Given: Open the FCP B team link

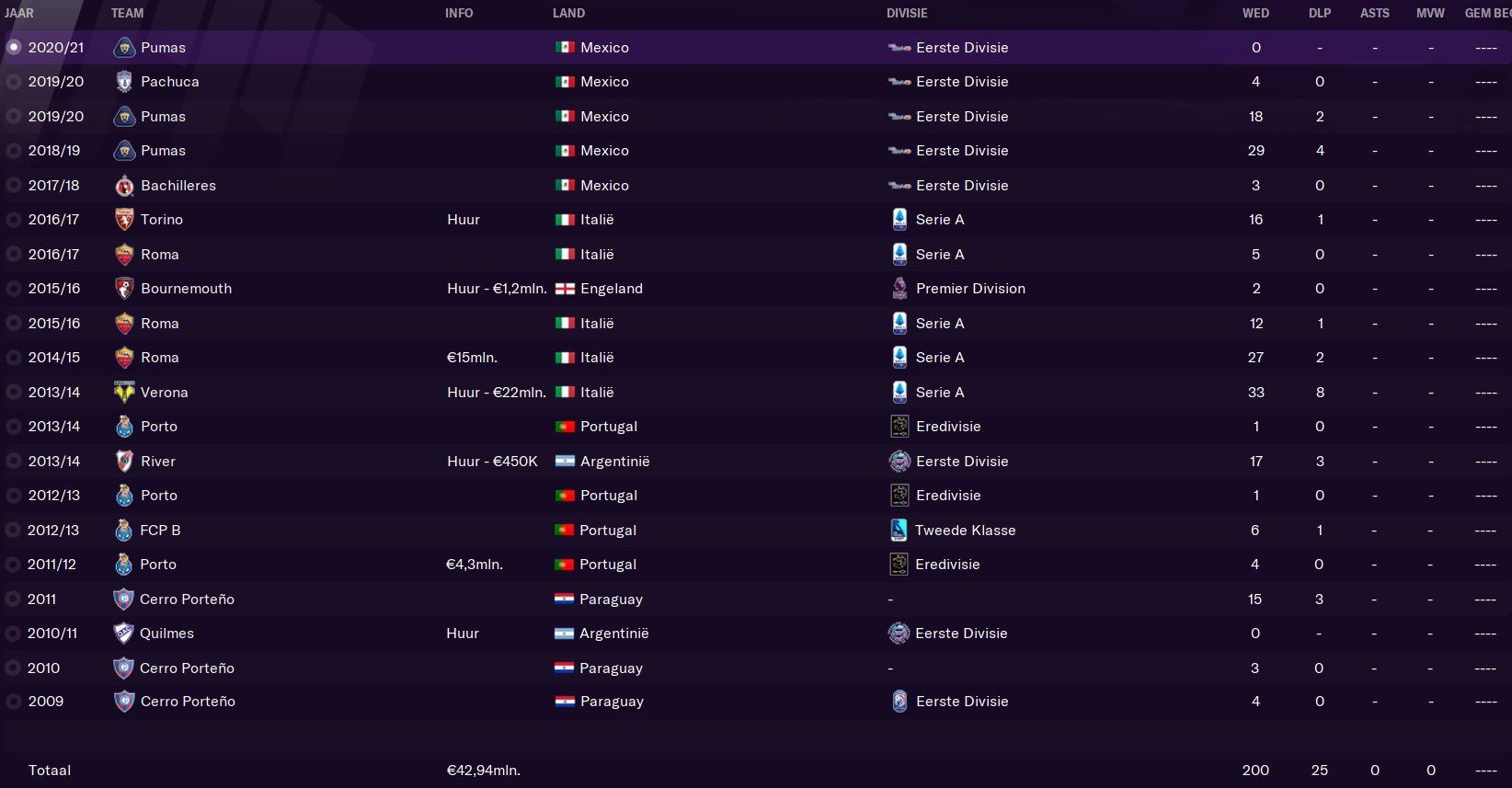Looking at the screenshot, I should (x=160, y=531).
